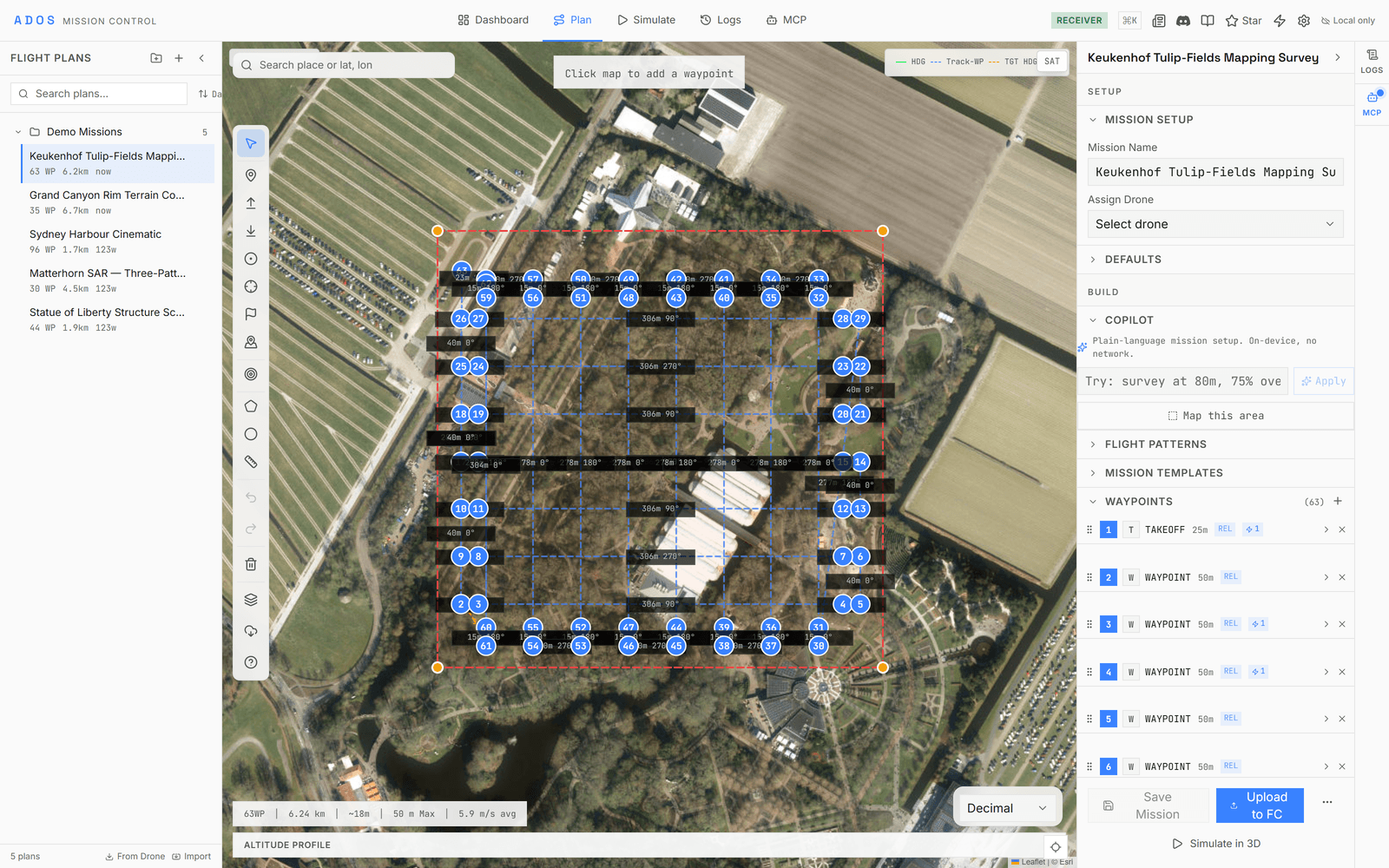The image size is (1389, 868).
Task: Add a new flight plan with plus icon
Action: 179,58
